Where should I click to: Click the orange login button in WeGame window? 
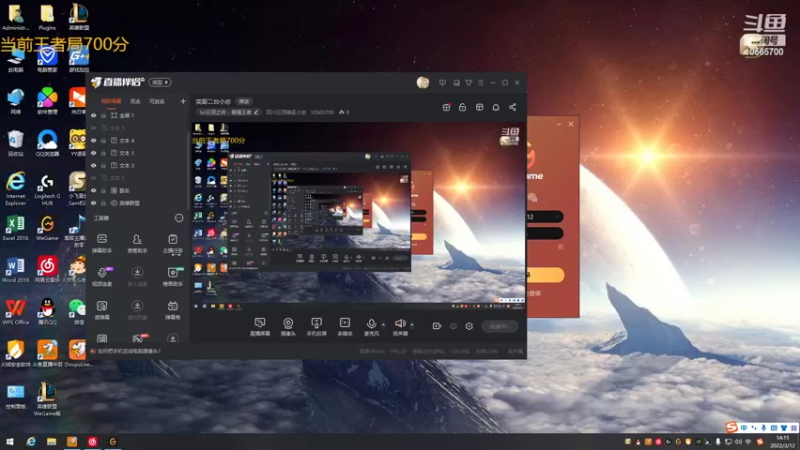pyautogui.click(x=545, y=275)
